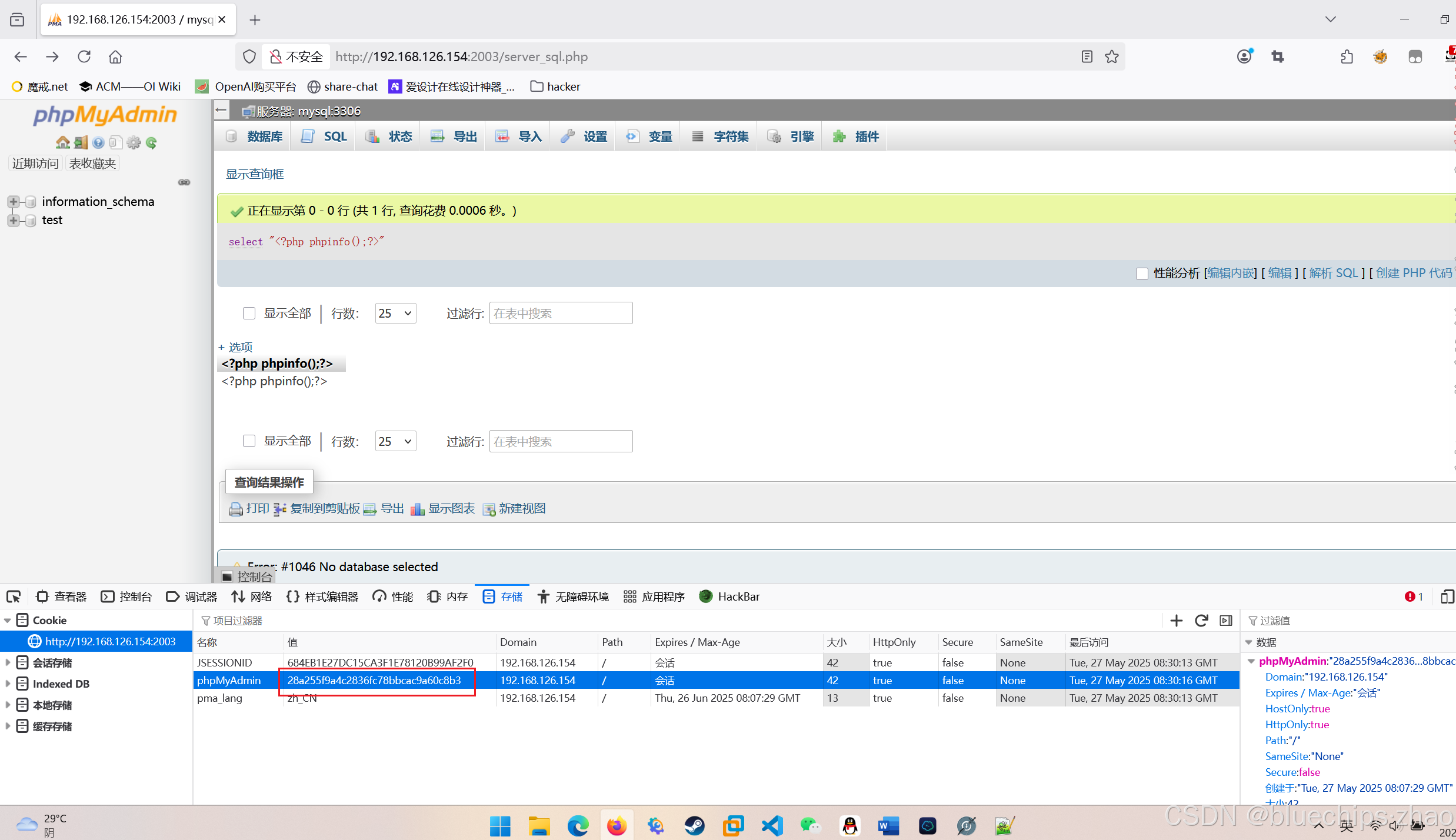Open the upper 行数 25 dropdown

395,314
